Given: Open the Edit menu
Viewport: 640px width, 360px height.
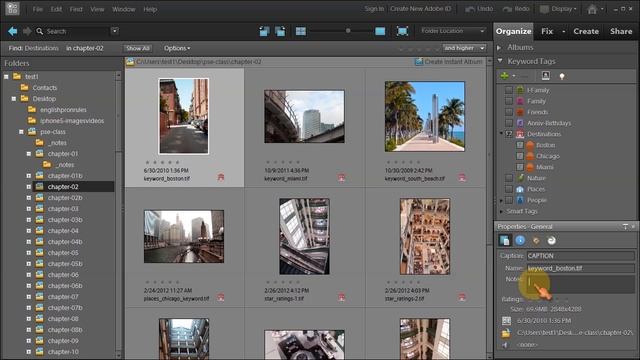Looking at the screenshot, I should (56, 9).
